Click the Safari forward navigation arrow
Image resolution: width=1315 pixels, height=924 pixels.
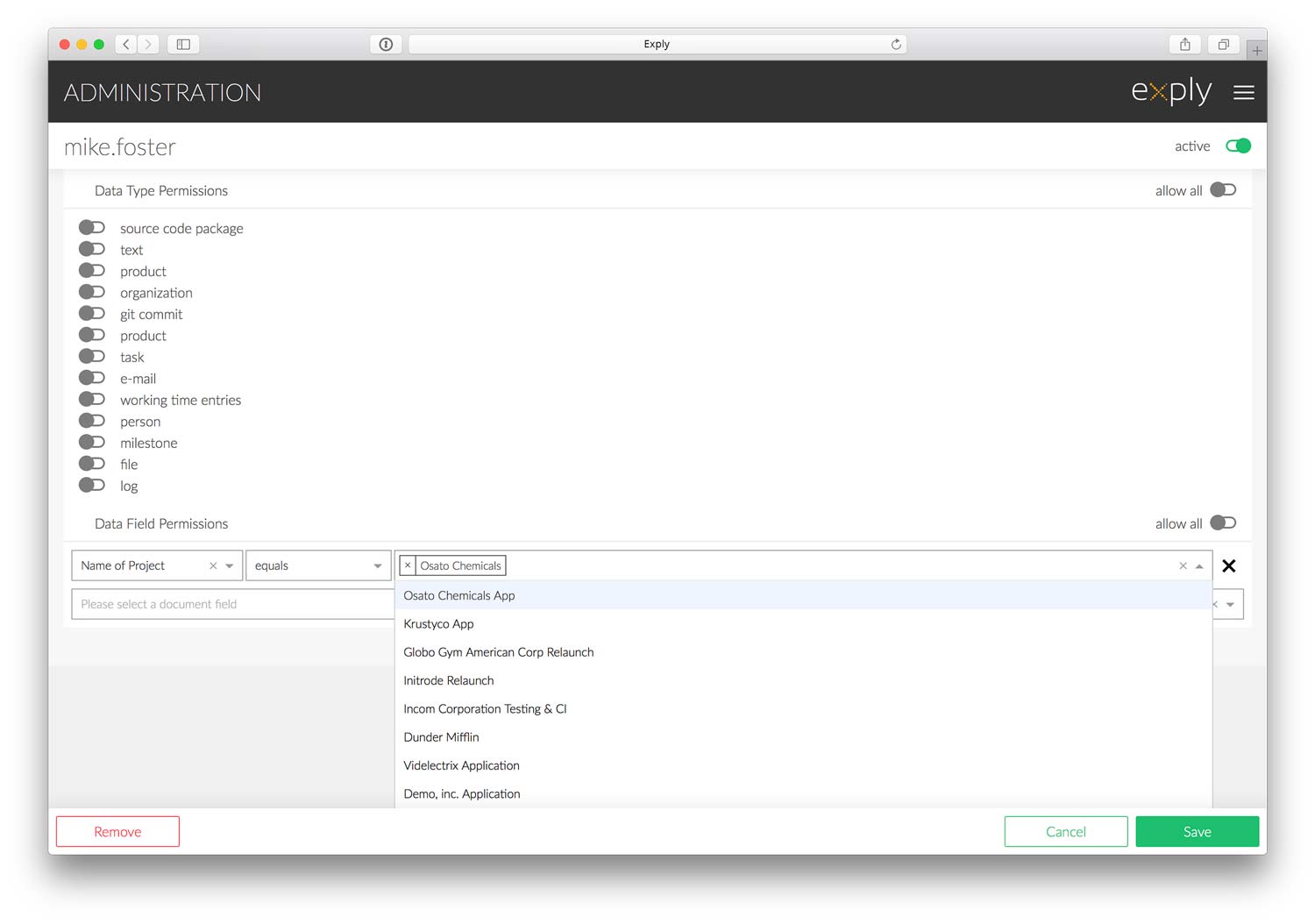[148, 44]
